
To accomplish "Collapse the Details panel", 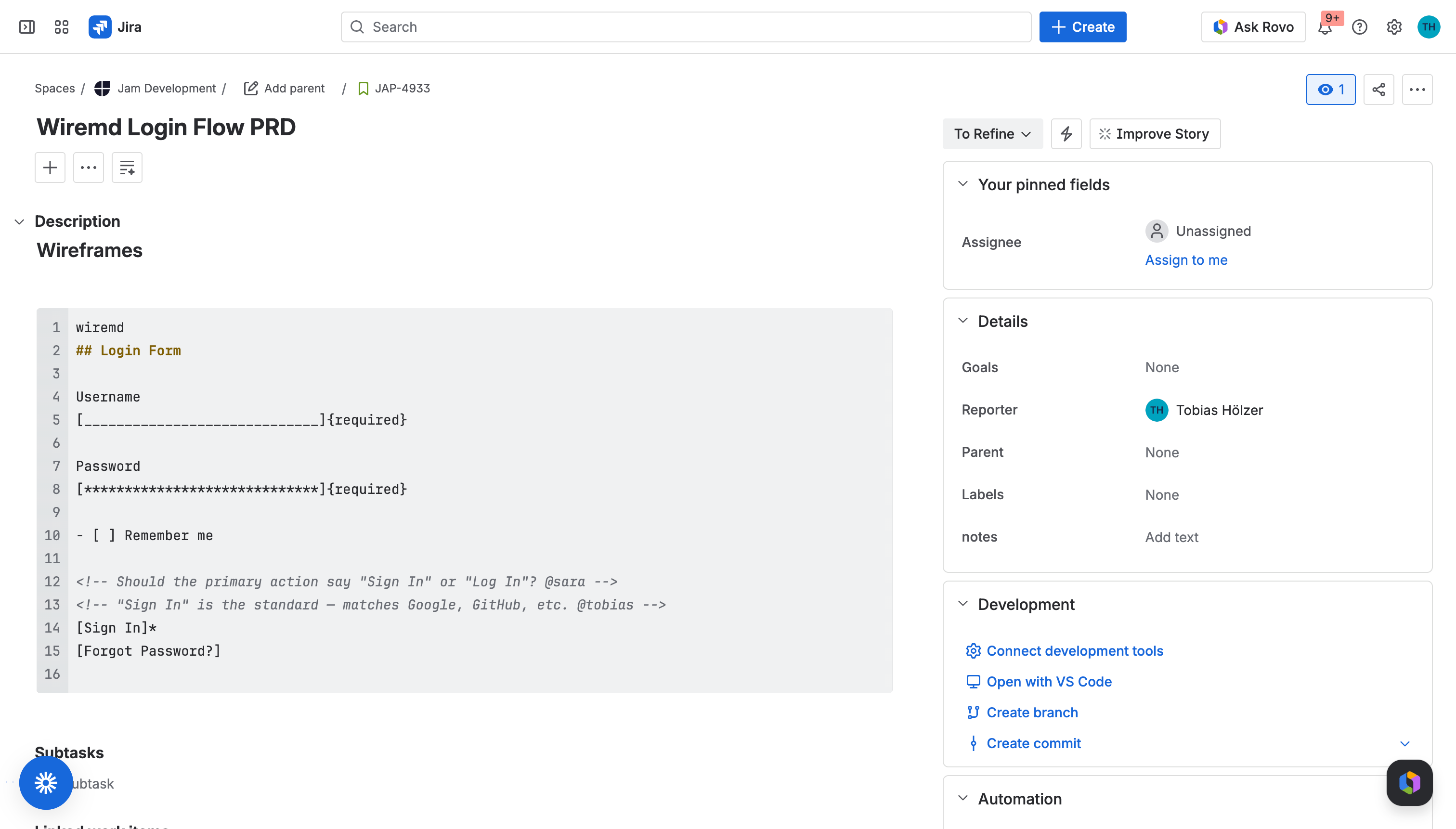I will [962, 321].
